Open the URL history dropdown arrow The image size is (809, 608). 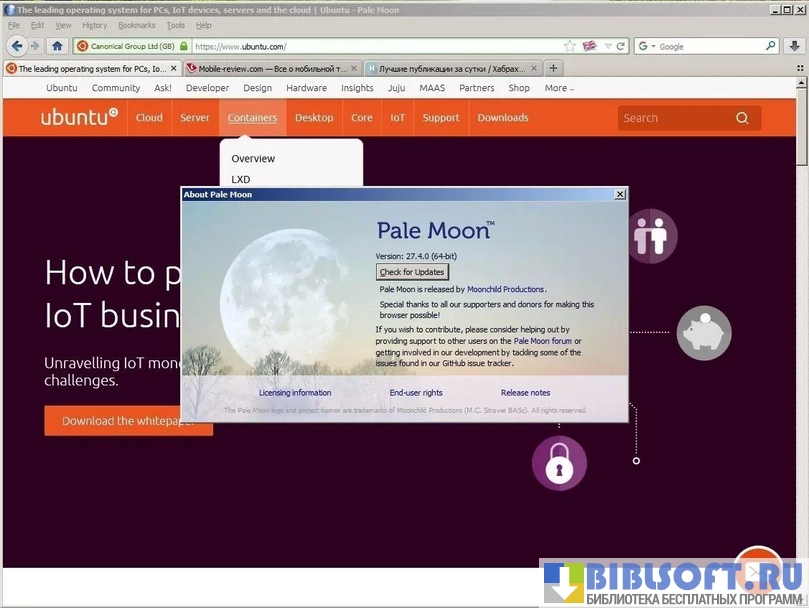point(606,46)
